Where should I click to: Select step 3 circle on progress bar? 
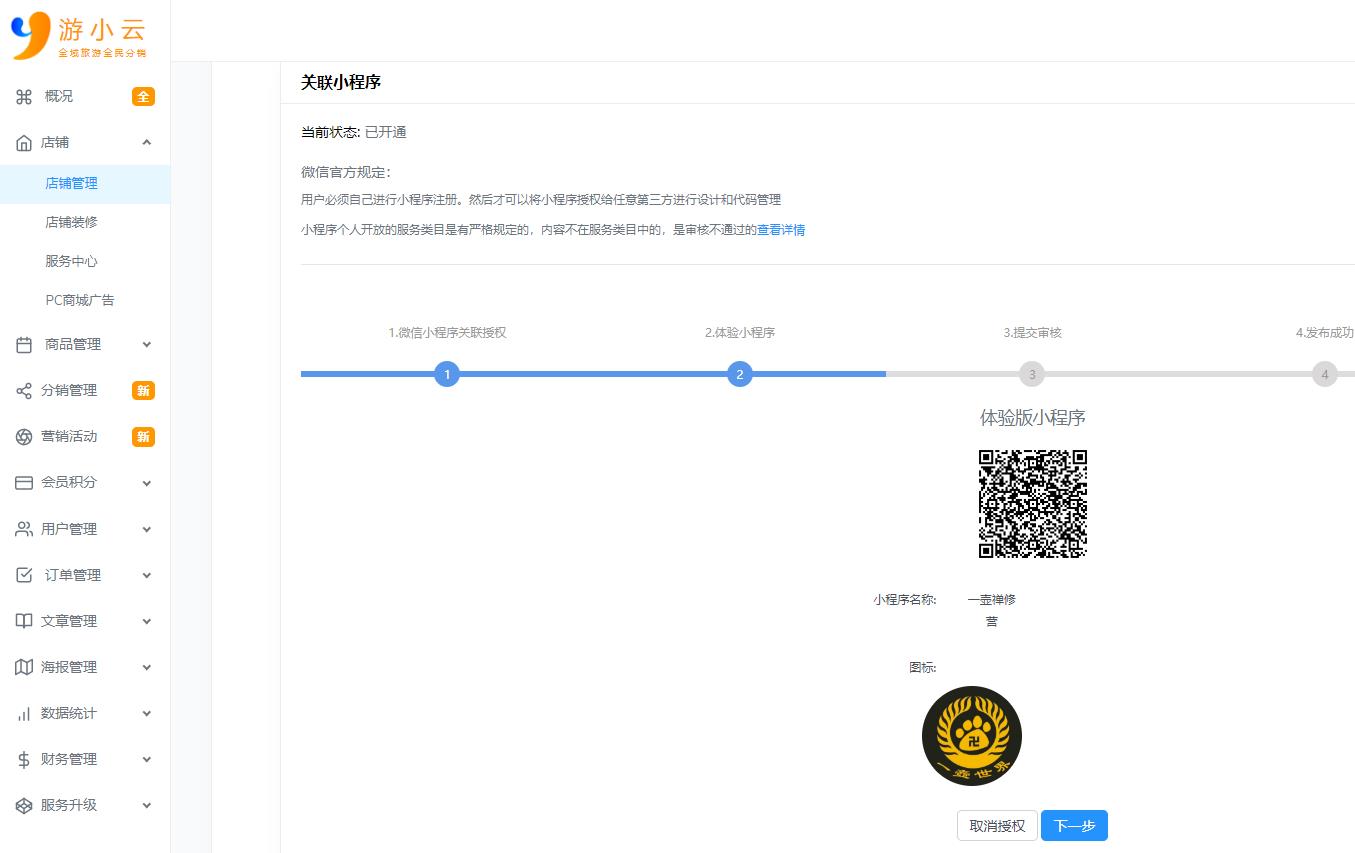[x=1032, y=375]
